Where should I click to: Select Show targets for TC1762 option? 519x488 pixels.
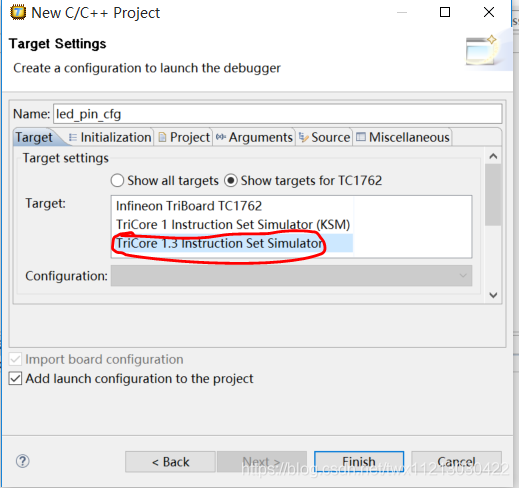click(231, 181)
